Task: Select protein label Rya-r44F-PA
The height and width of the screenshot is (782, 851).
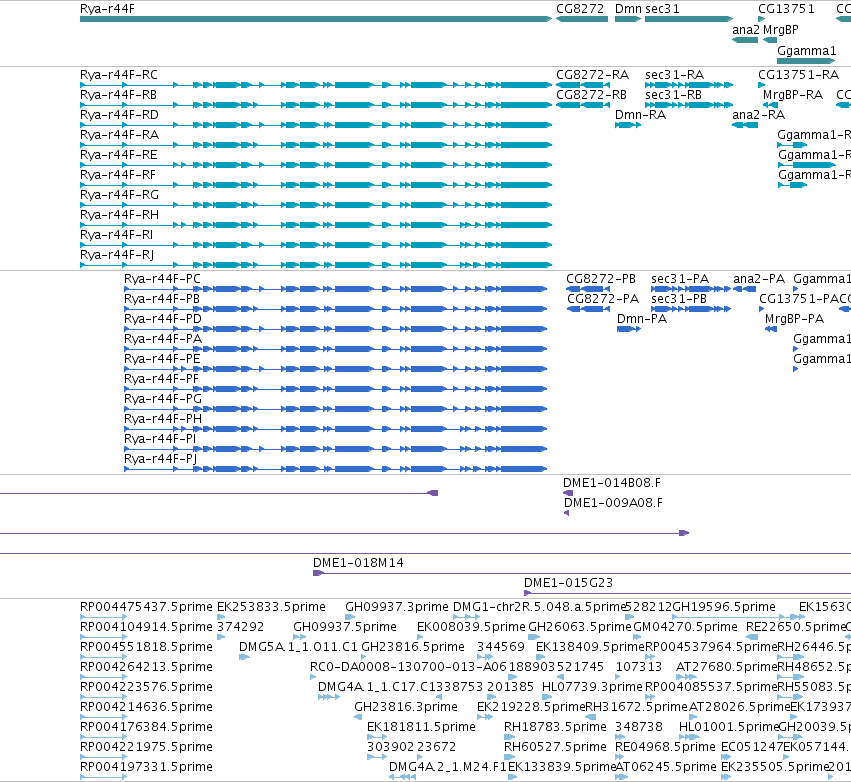Action: pos(163,339)
